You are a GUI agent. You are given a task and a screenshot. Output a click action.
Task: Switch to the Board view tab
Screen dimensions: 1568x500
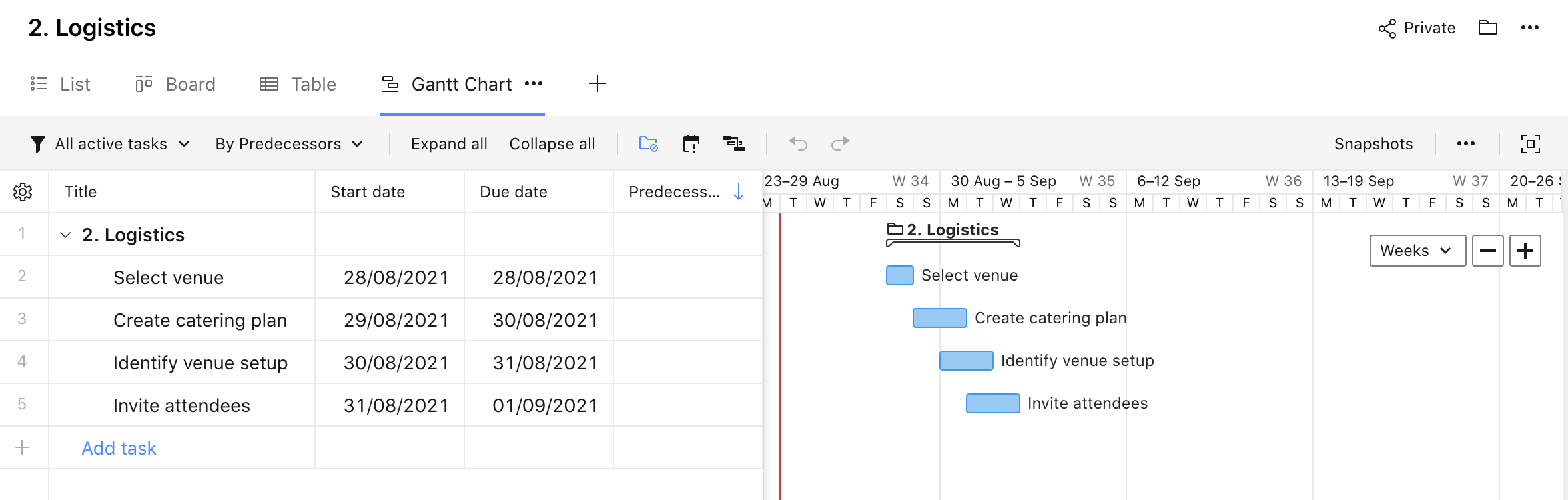tap(176, 84)
